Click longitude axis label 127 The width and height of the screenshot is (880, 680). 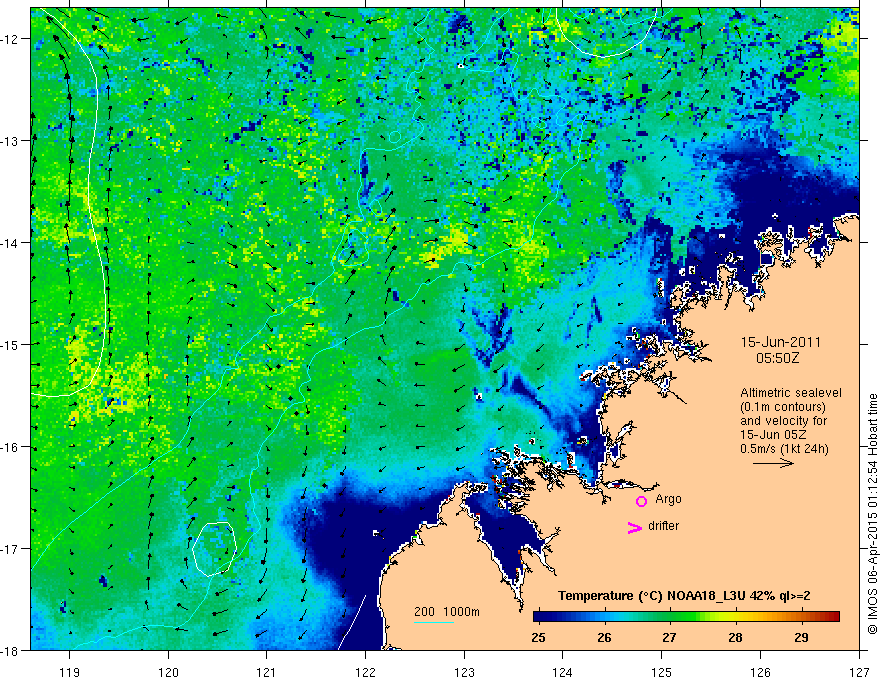point(859,672)
